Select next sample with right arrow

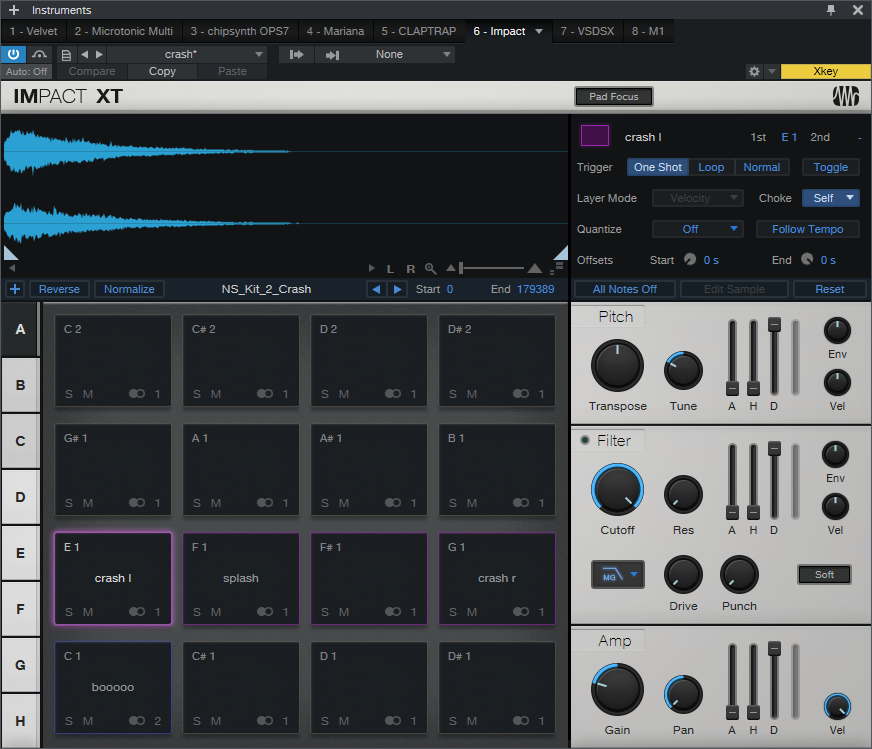click(x=398, y=289)
